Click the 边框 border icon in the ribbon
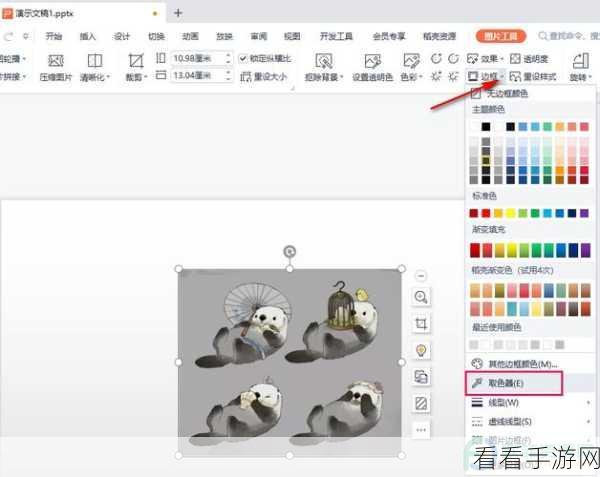Screen dimensions: 600x477 [x=473, y=77]
